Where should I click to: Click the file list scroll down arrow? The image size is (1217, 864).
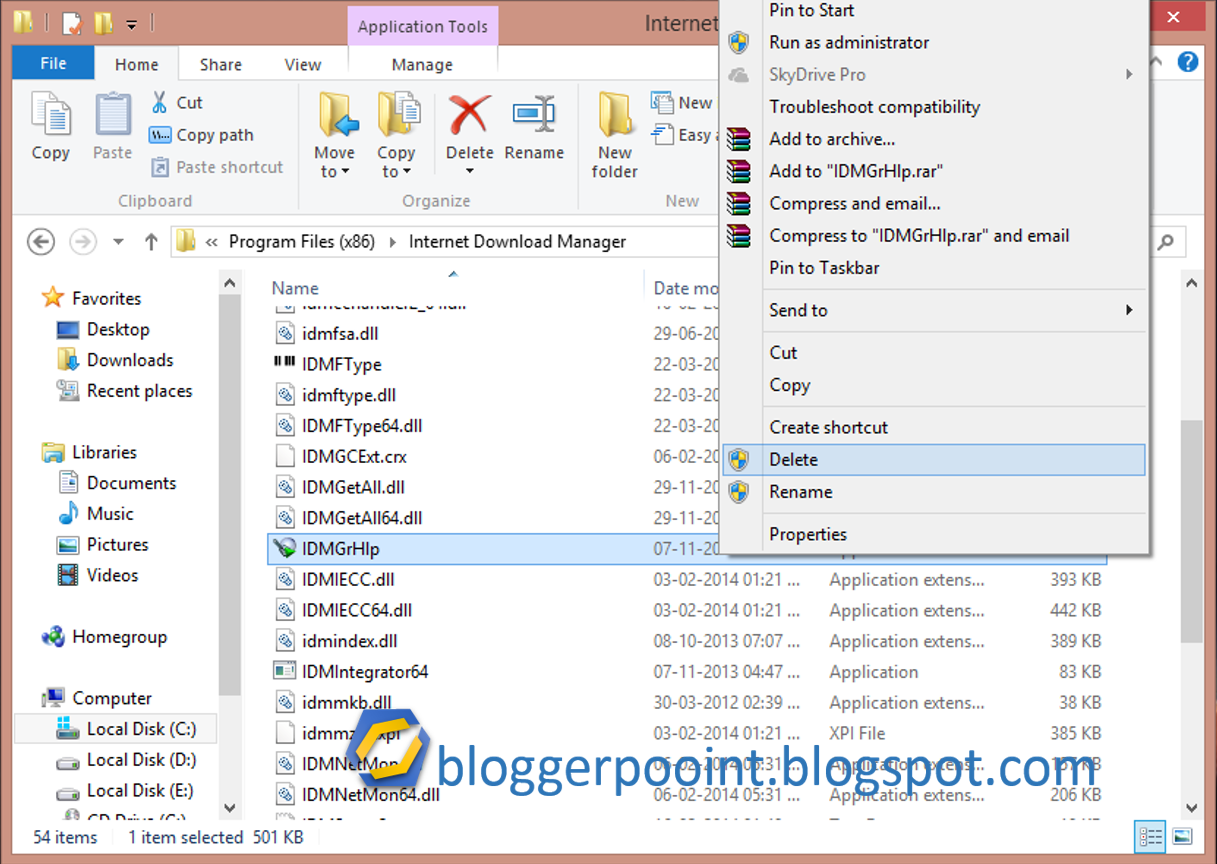click(x=1191, y=808)
